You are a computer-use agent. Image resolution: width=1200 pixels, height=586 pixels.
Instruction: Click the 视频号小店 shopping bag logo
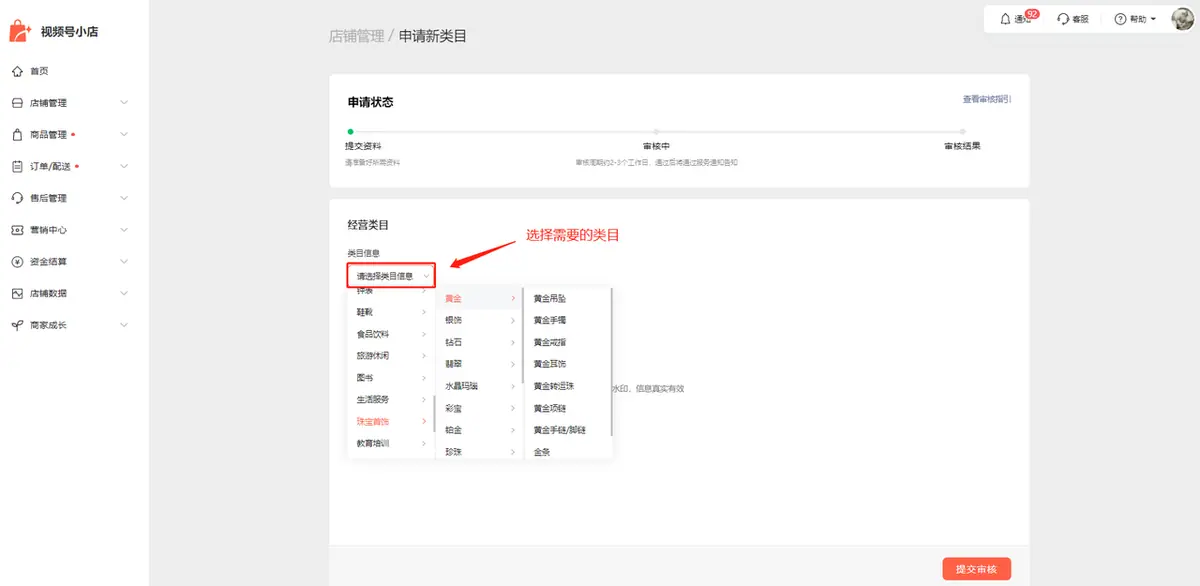tap(20, 31)
